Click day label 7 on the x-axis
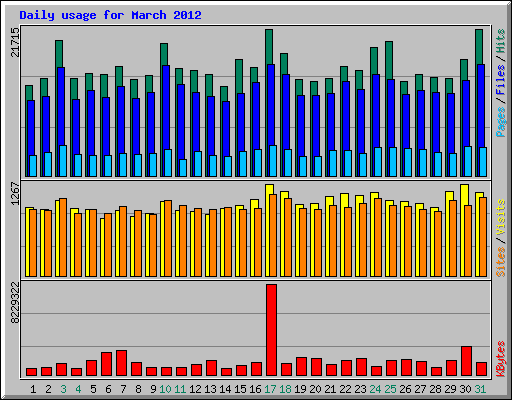The image size is (512, 400). 123,389
